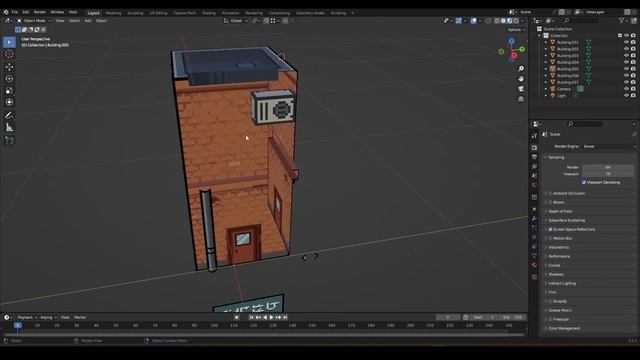
Task: Jump to the end frame of the timeline
Action: pyautogui.click(x=285, y=317)
